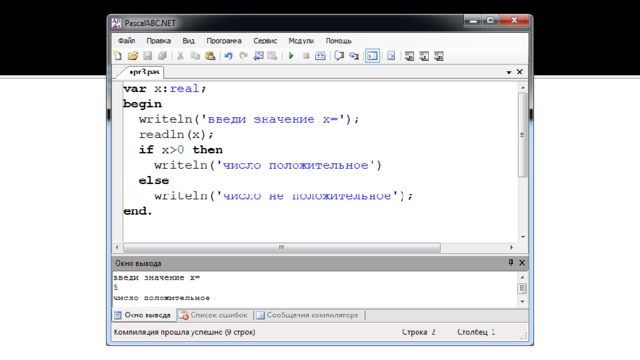Viewport: 640px width, 360px height.
Task: Click the 'else' keyword in code
Action: click(x=153, y=180)
